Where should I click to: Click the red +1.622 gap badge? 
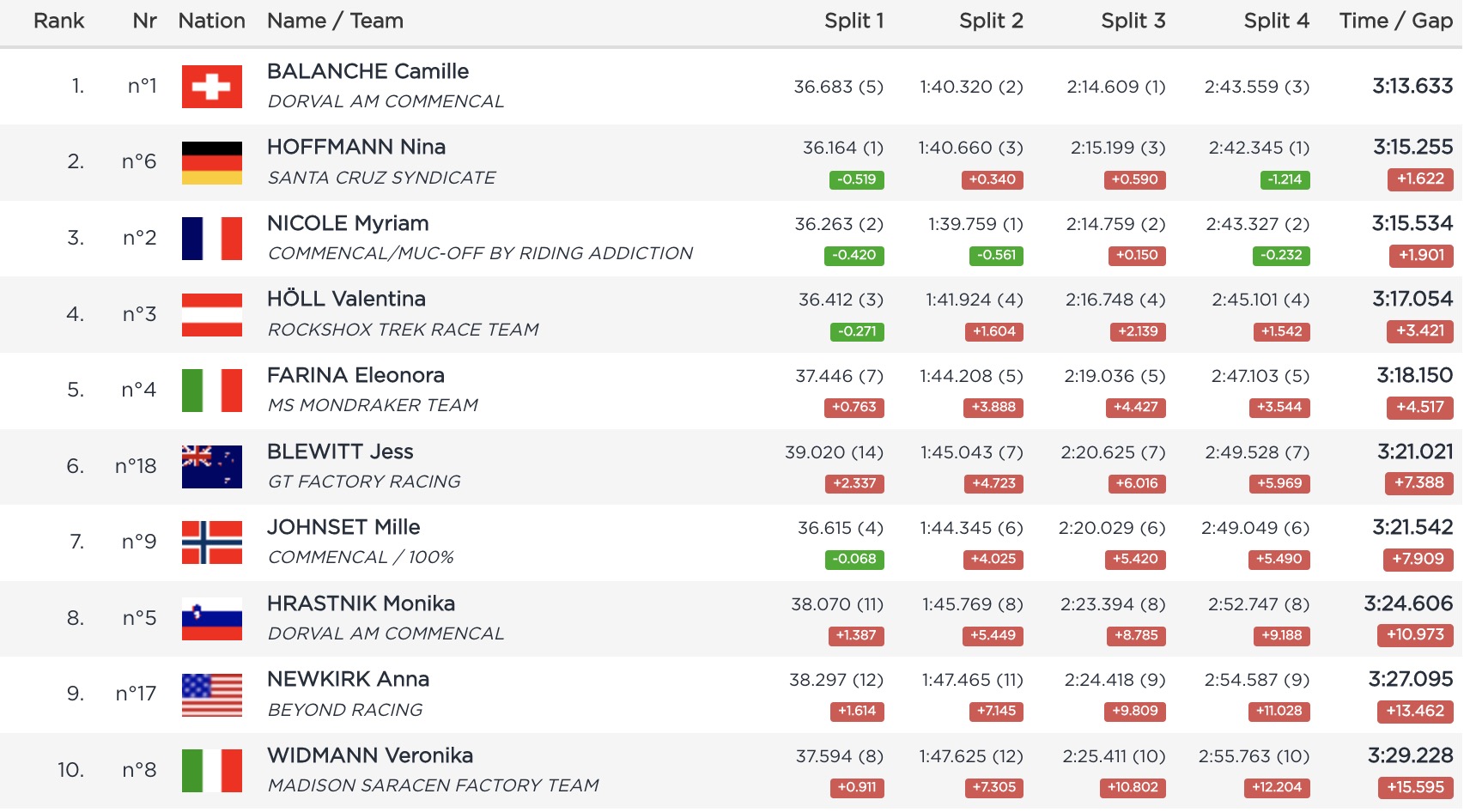tap(1419, 179)
